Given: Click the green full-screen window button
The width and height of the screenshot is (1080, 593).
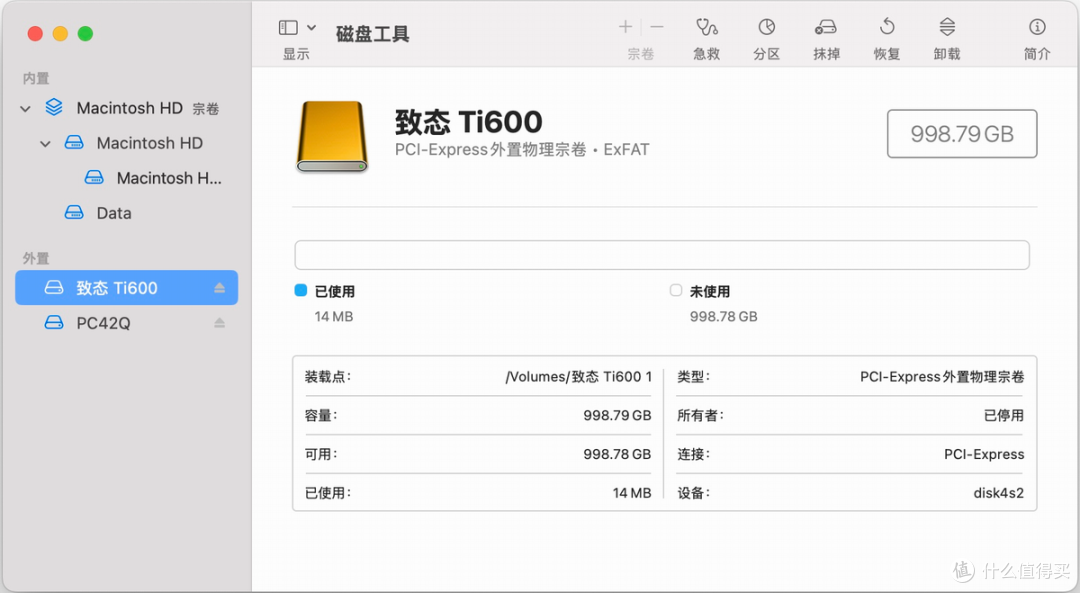Looking at the screenshot, I should 85,34.
